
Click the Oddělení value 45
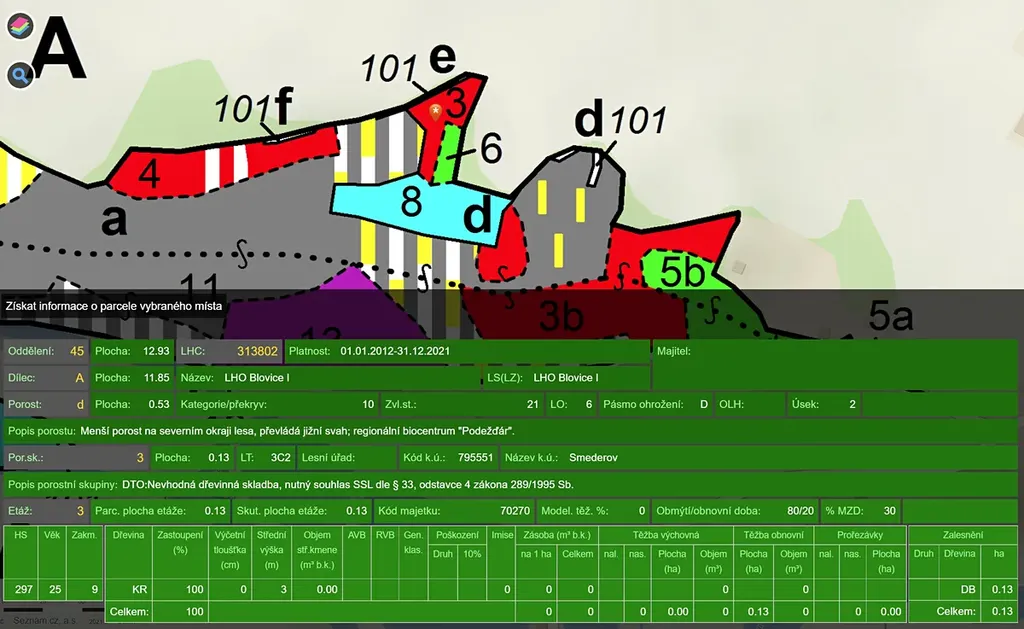(76, 351)
